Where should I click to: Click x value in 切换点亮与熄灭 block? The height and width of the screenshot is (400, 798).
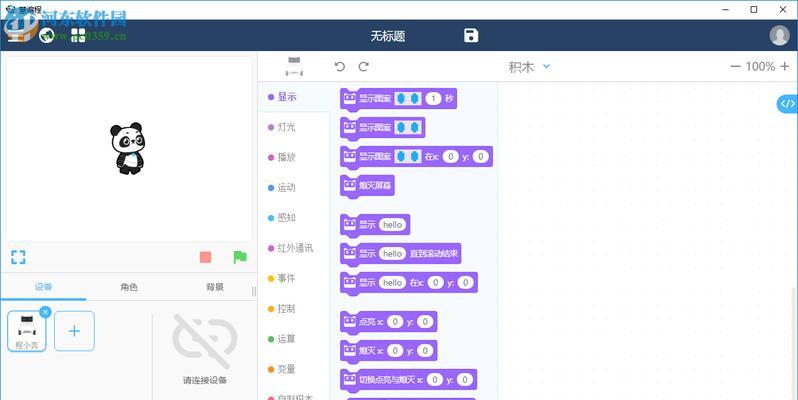click(434, 380)
